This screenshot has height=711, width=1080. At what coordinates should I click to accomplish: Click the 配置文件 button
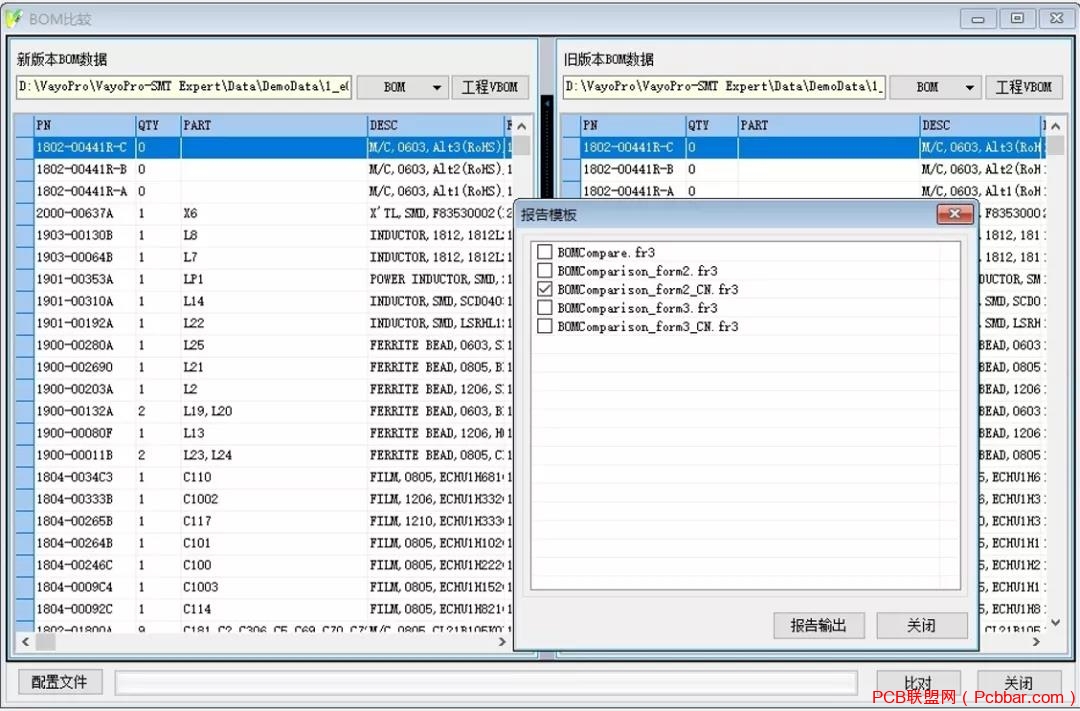[60, 682]
